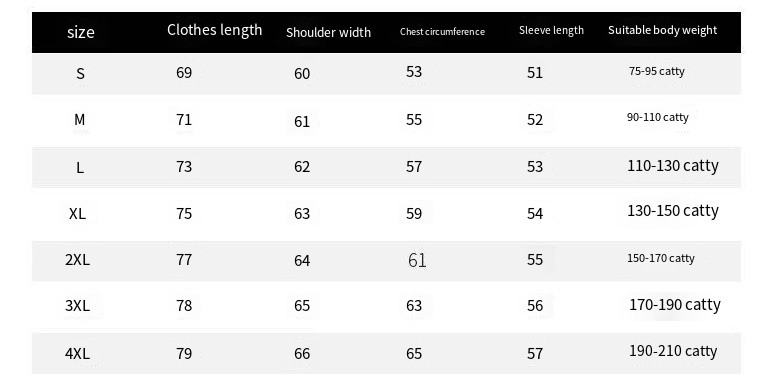Click the XL size label
This screenshot has width=784, height=378.
pyautogui.click(x=78, y=214)
